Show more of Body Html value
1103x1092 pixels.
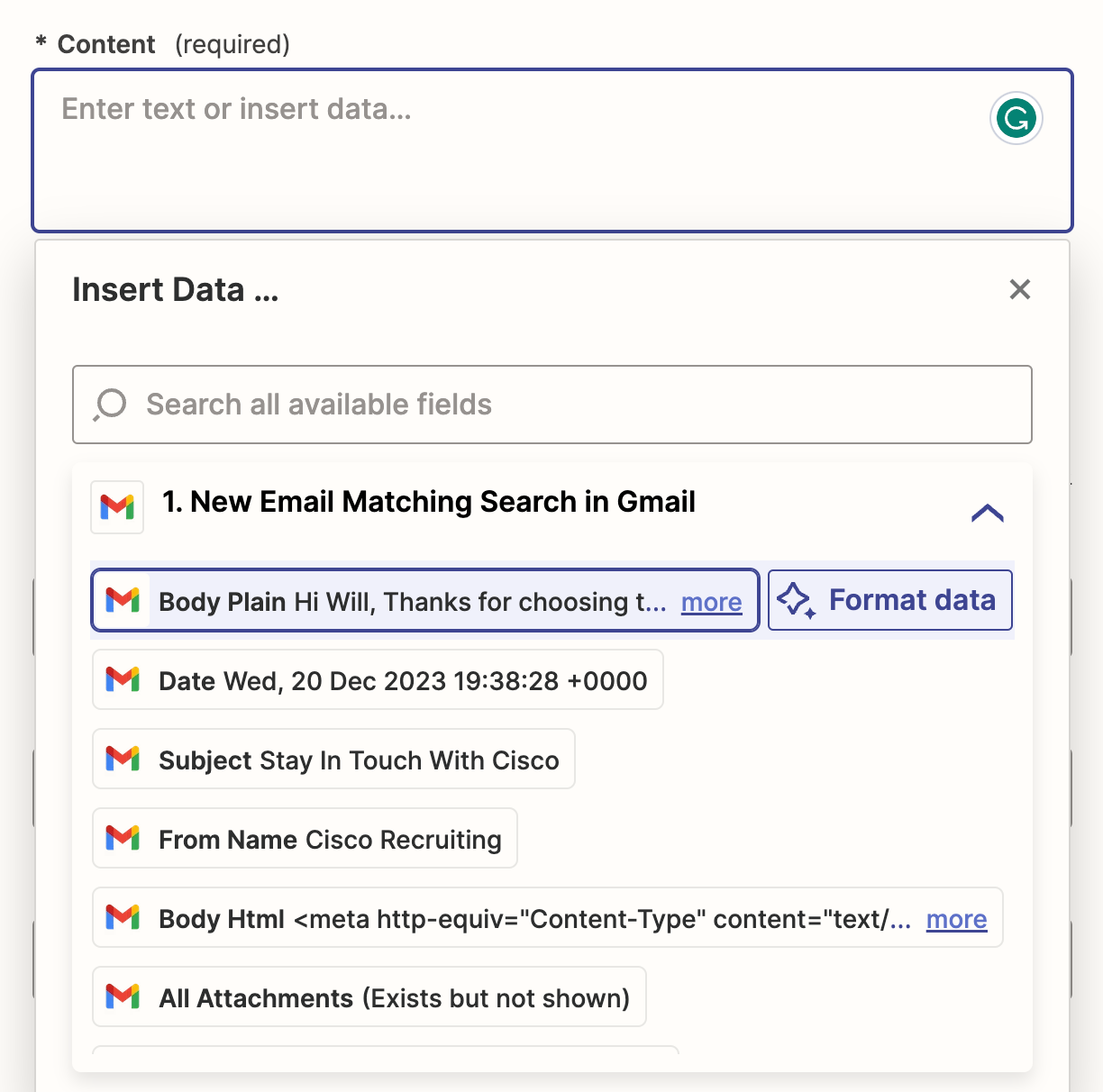click(956, 919)
